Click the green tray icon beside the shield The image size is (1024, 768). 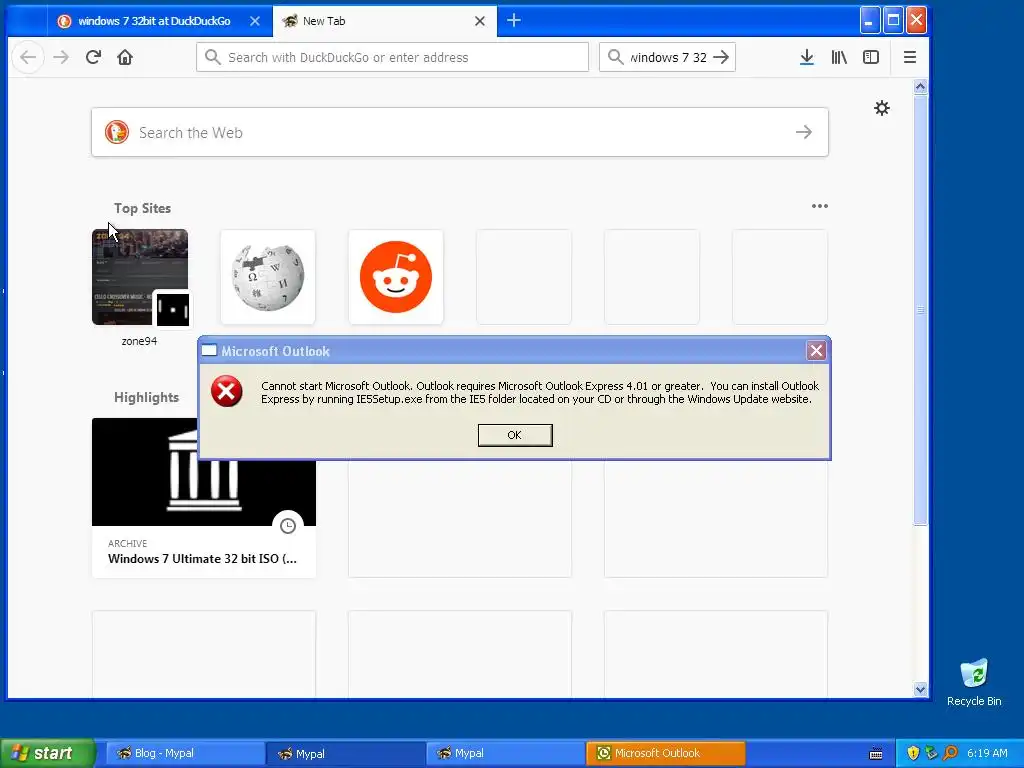[x=932, y=753]
